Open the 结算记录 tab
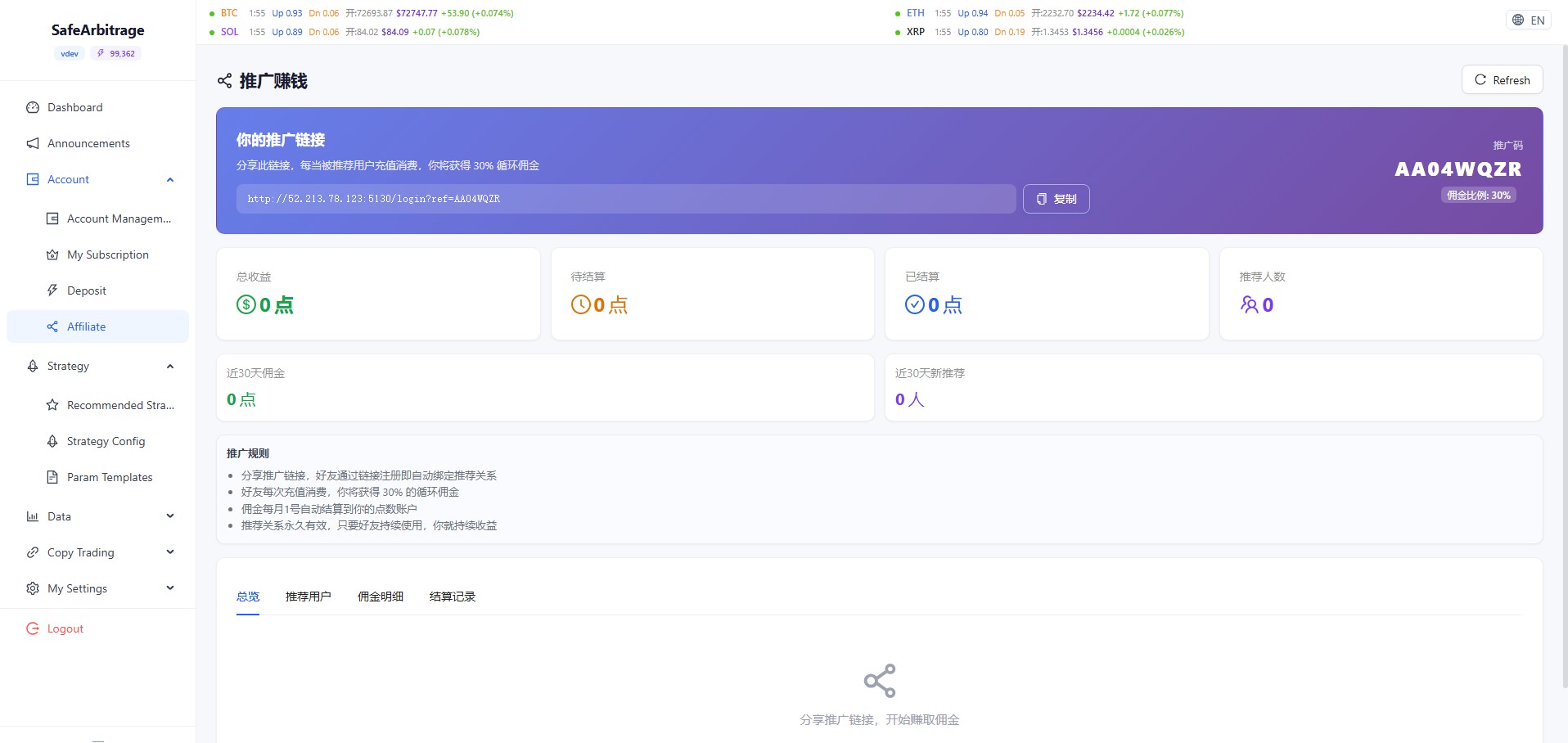The width and height of the screenshot is (1568, 743). pyautogui.click(x=452, y=597)
